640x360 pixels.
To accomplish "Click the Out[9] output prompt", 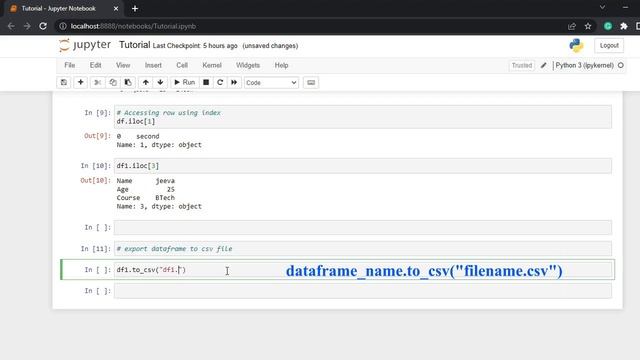I will point(97,136).
